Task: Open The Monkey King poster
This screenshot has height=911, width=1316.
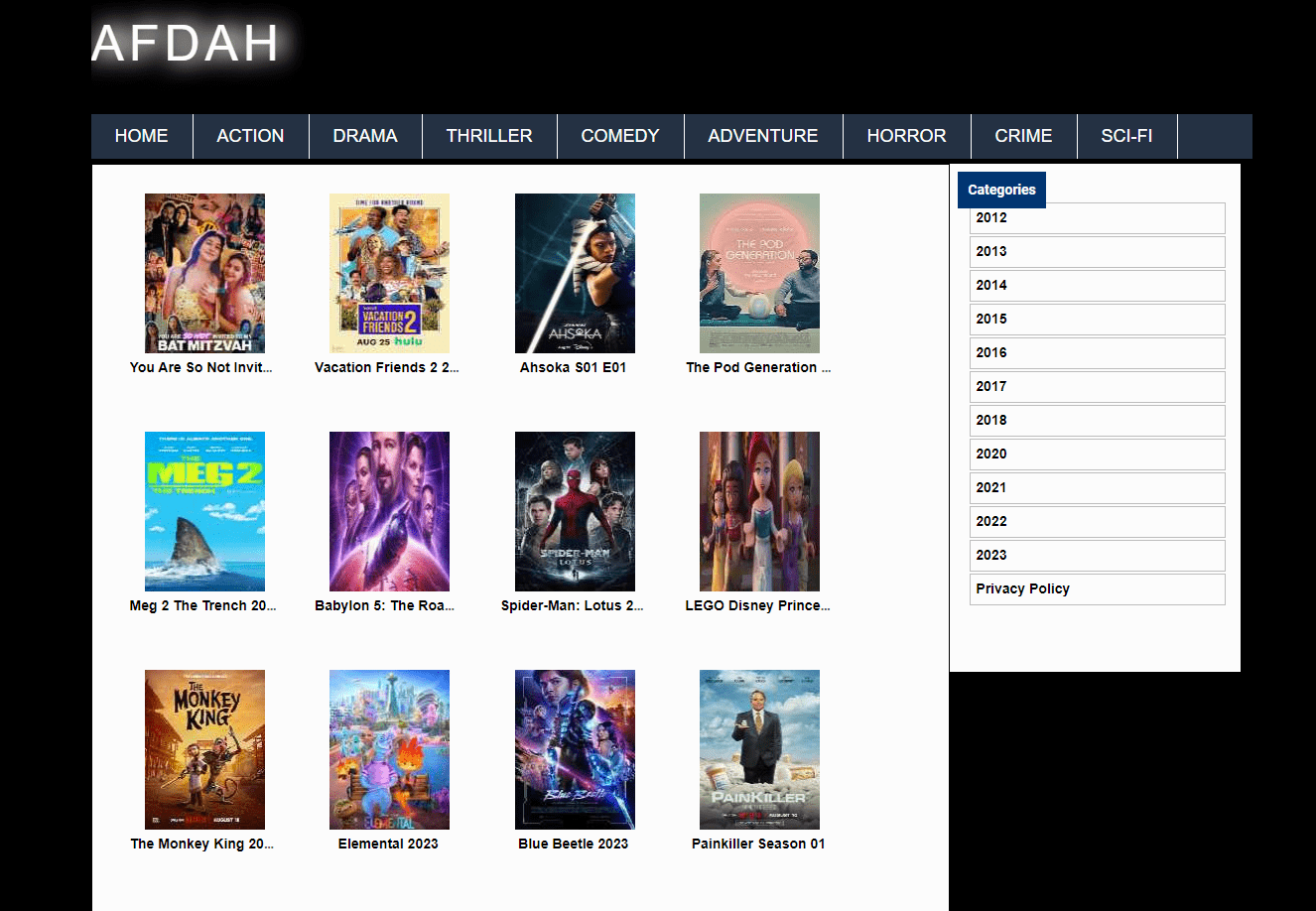Action: 204,749
